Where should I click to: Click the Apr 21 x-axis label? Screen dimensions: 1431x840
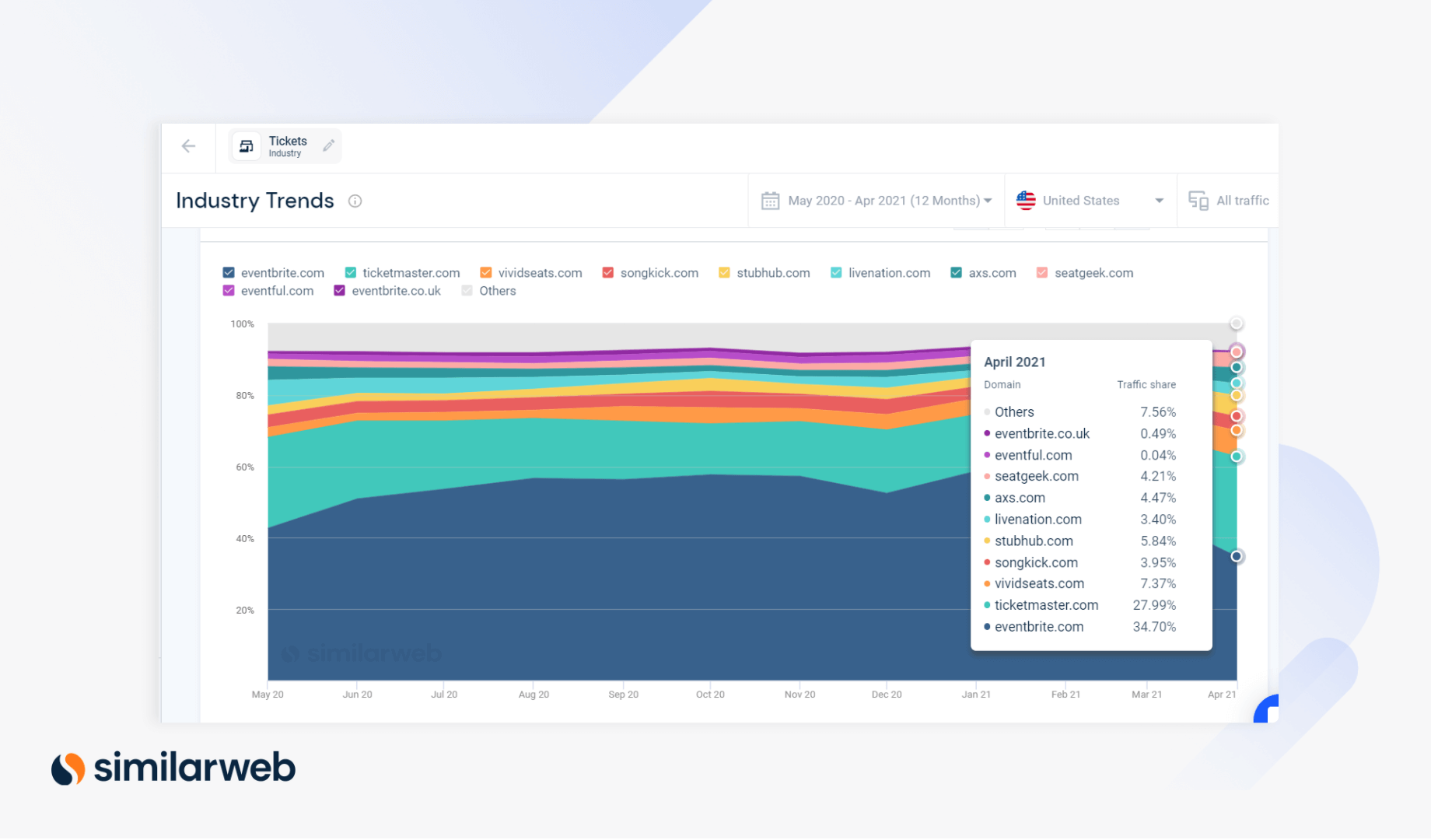(x=1222, y=695)
